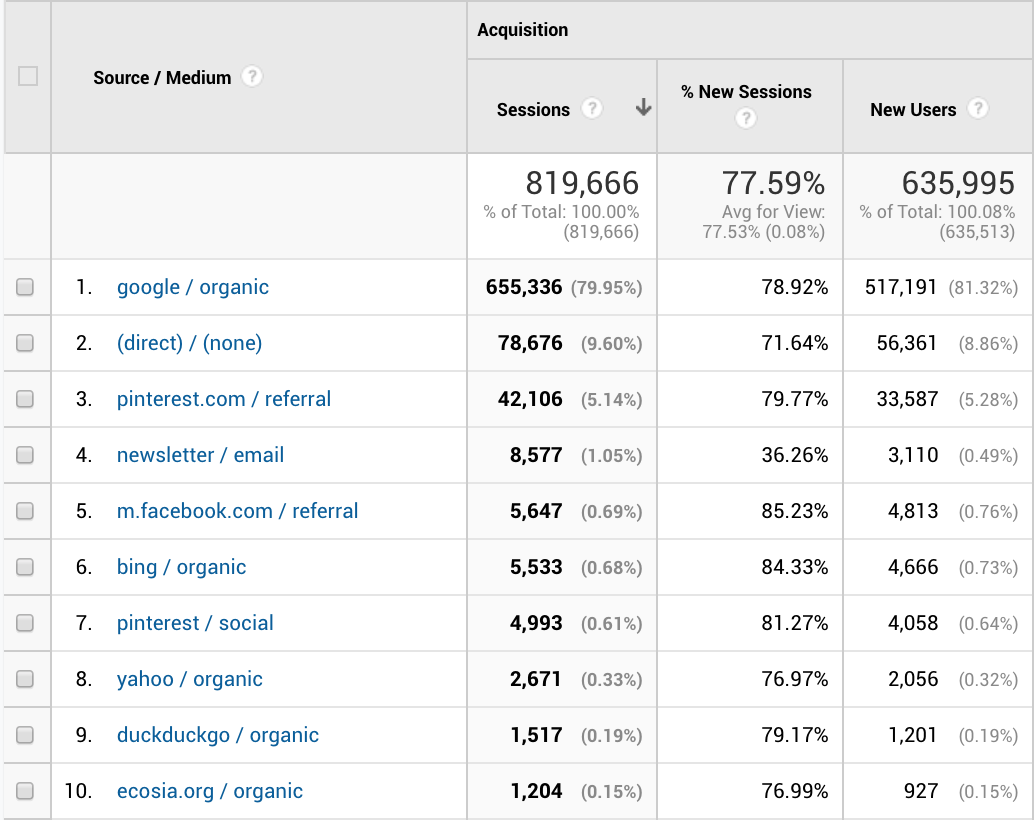Screen dimensions: 1034x820
Task: Check the bing / organic row checkbox
Action: pos(25,567)
